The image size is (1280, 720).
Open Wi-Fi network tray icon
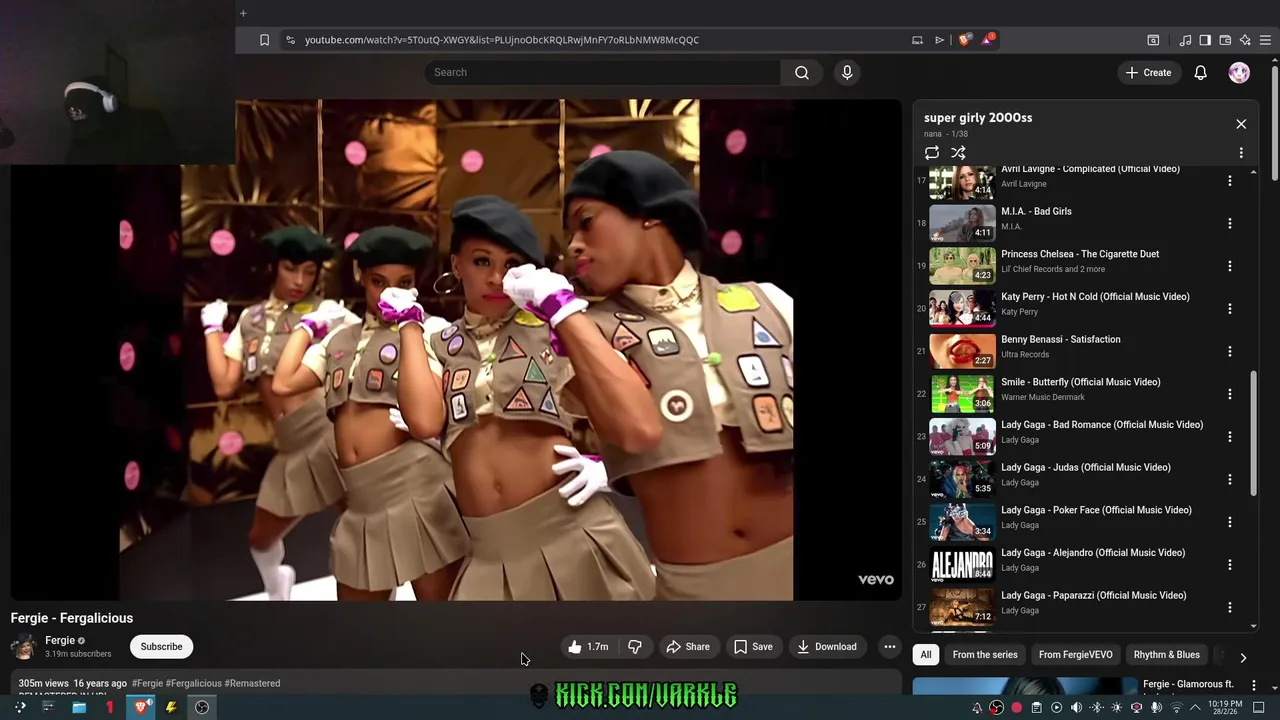tap(1176, 708)
